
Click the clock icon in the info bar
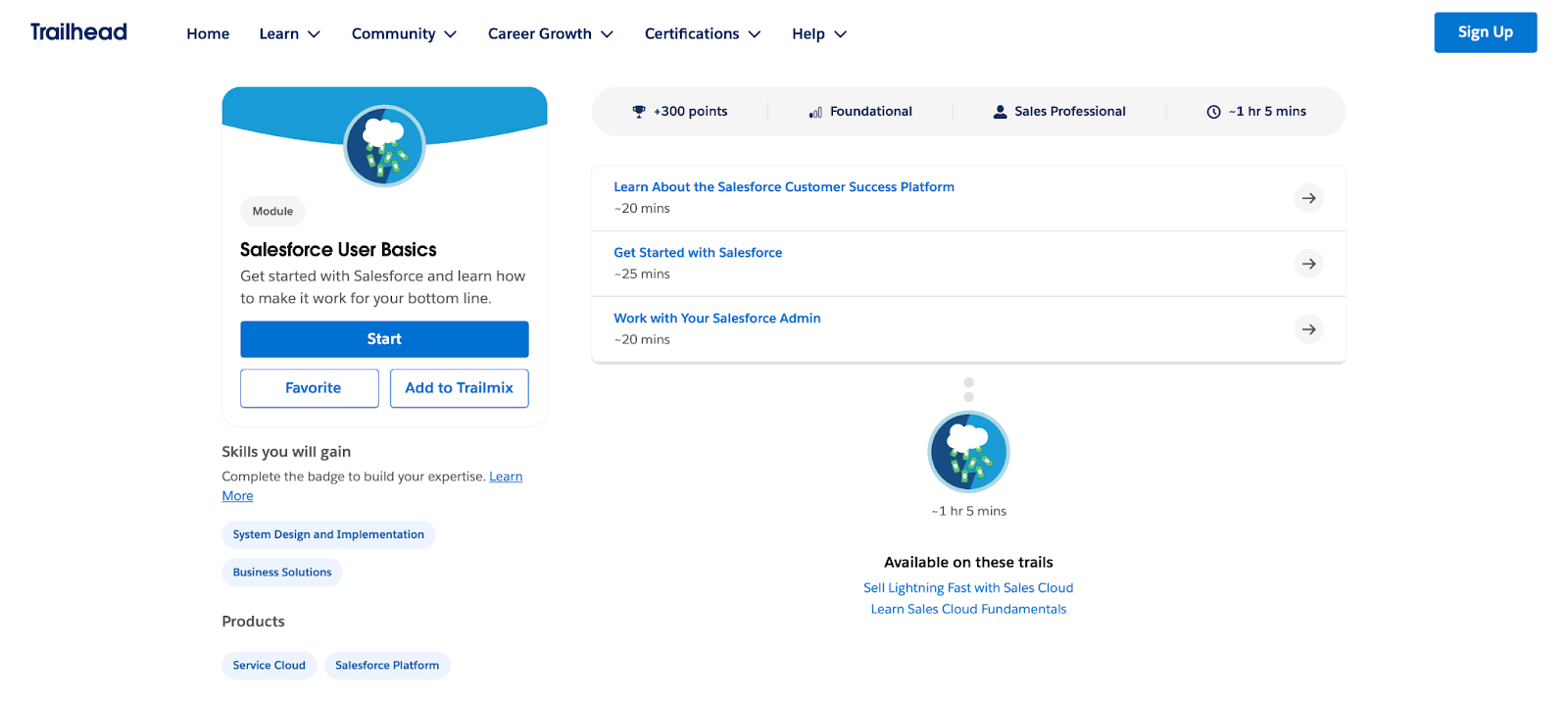point(1213,112)
